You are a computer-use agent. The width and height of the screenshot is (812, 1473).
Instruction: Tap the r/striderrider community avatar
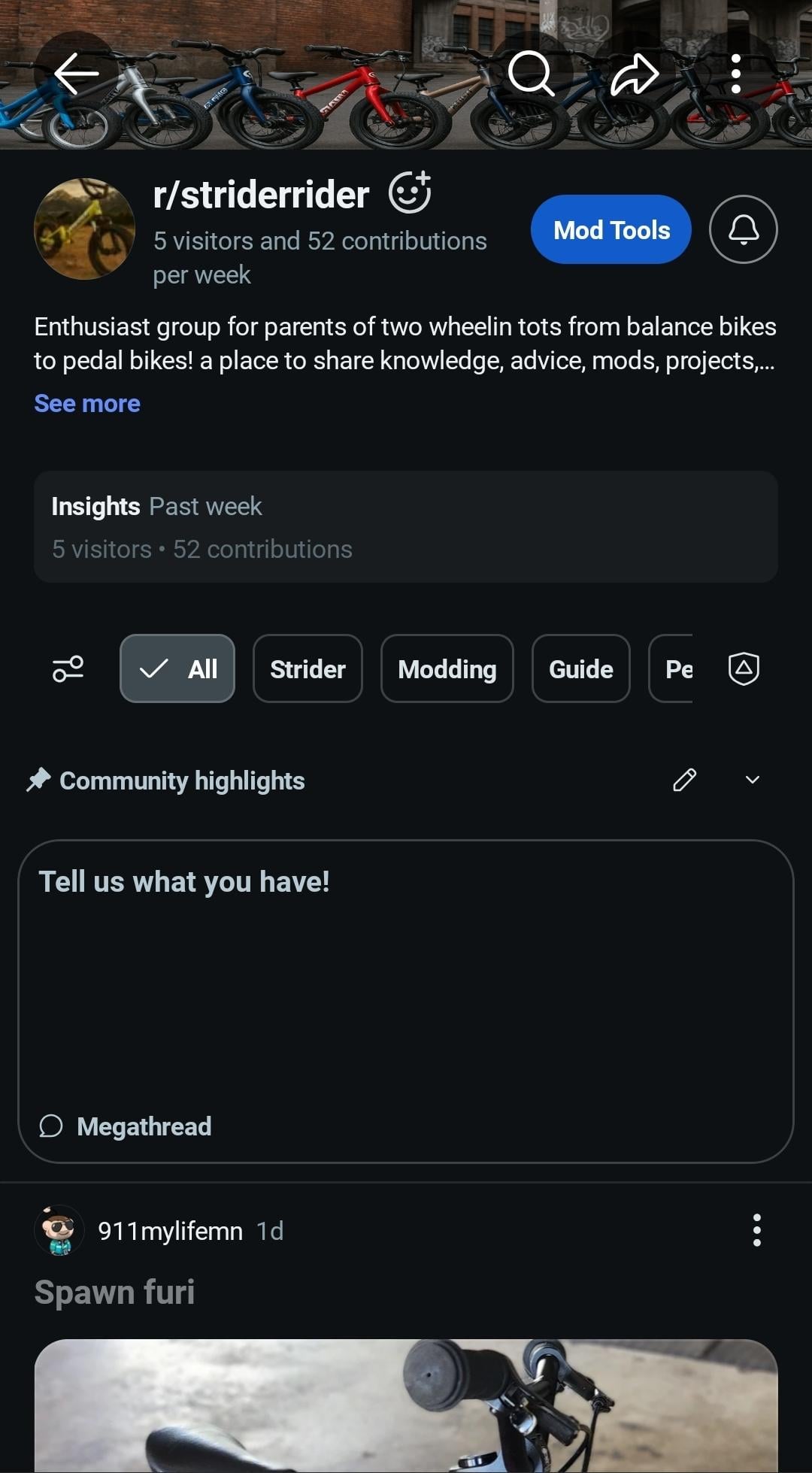(x=84, y=229)
